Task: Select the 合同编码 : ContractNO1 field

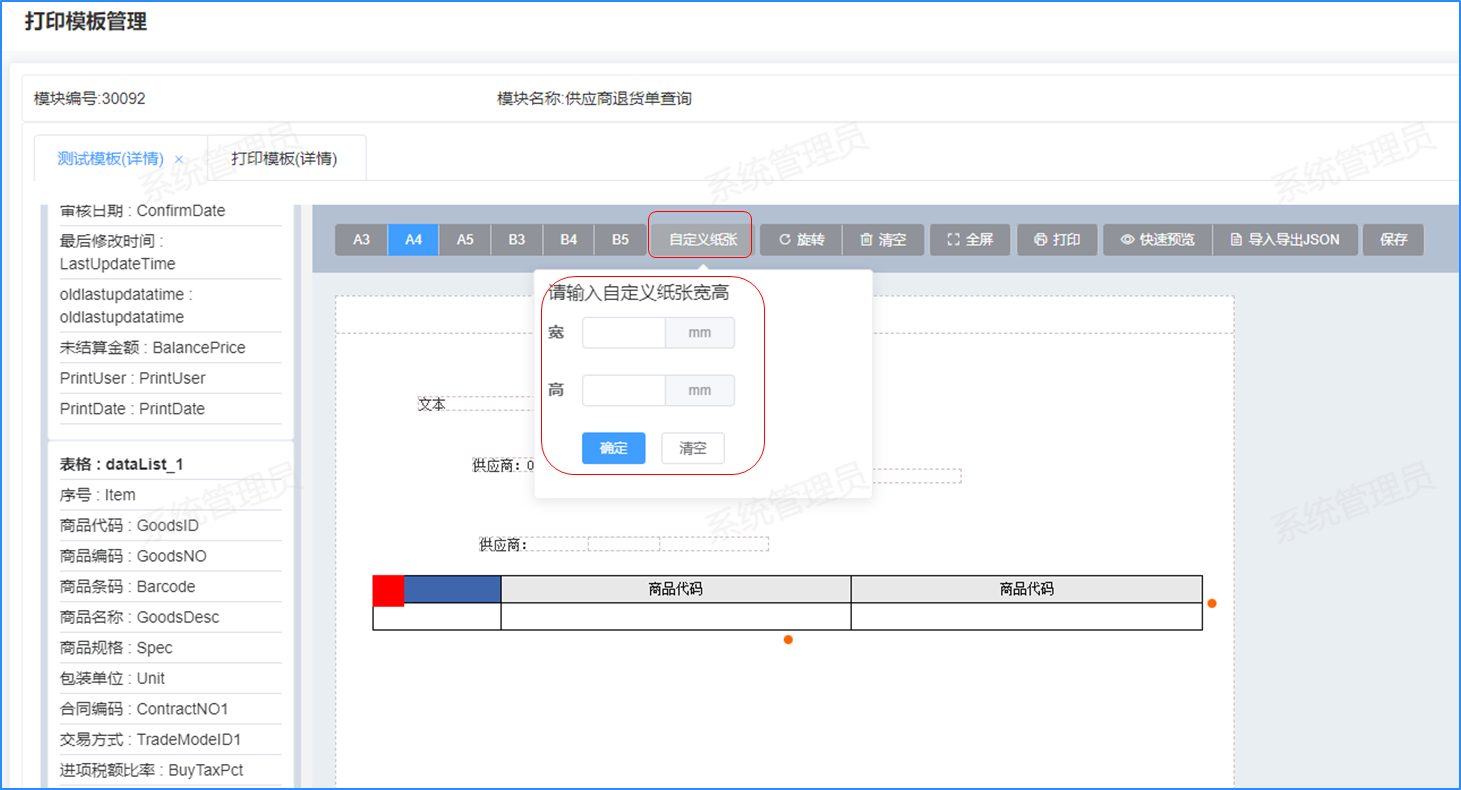Action: point(170,709)
